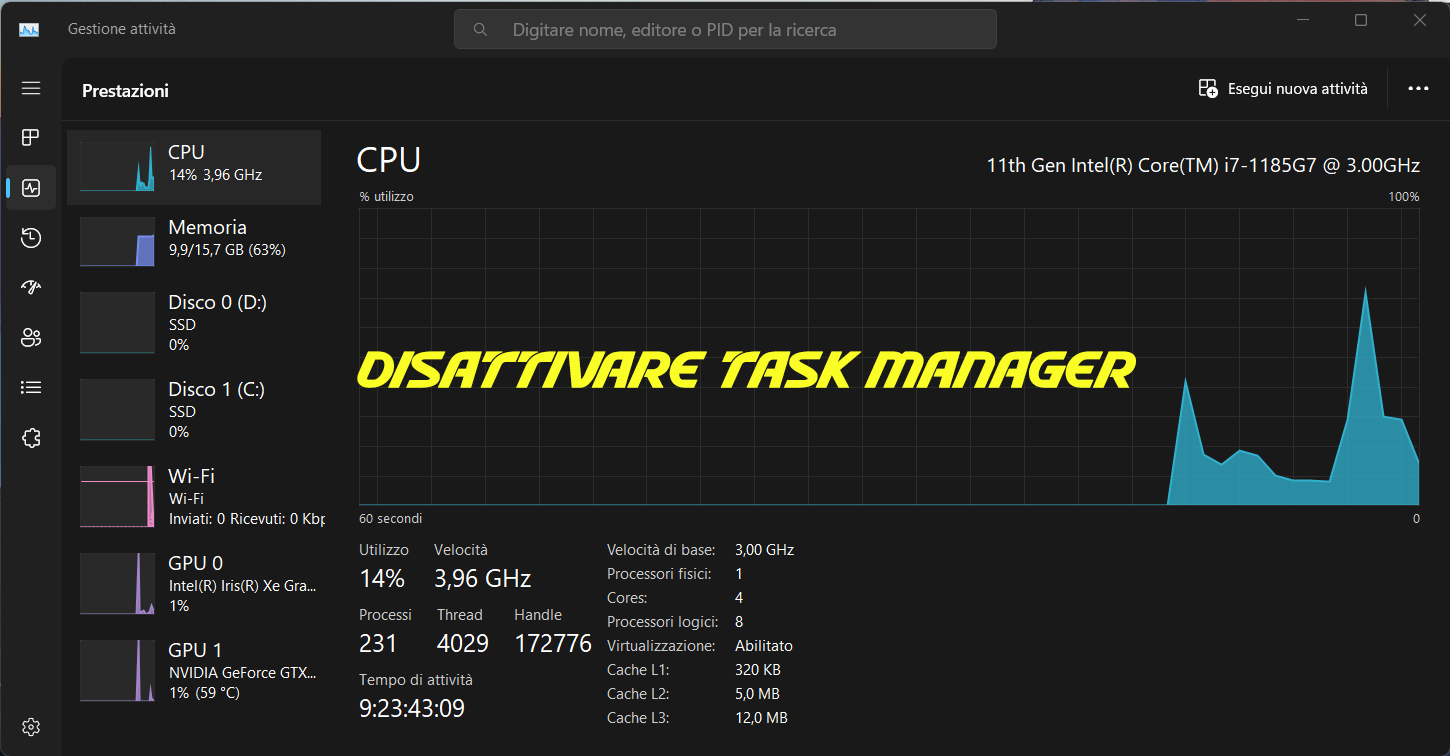The width and height of the screenshot is (1450, 756).
Task: Click the search magnifier icon
Action: click(480, 29)
